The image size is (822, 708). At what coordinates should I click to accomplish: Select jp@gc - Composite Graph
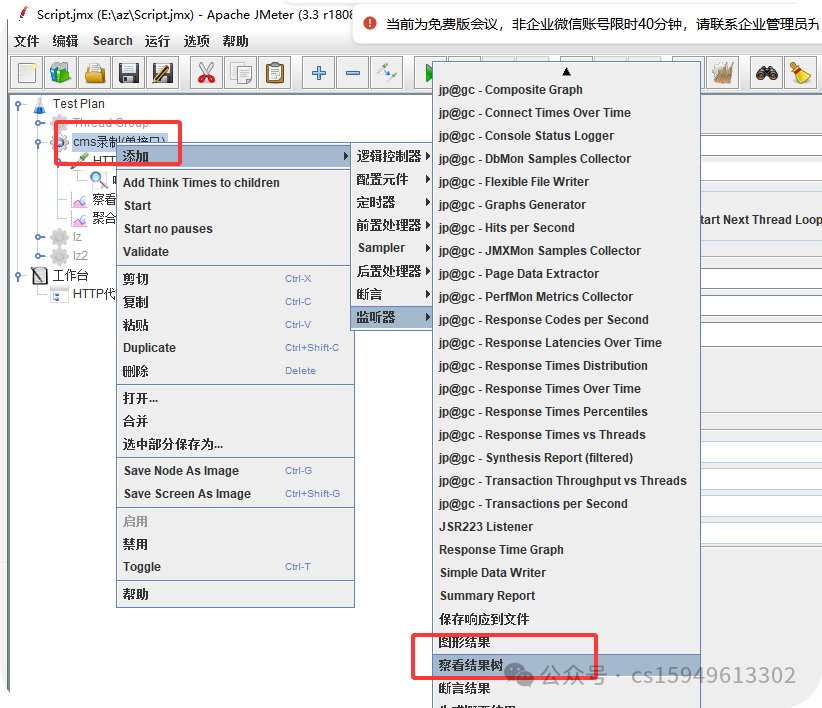(567, 90)
